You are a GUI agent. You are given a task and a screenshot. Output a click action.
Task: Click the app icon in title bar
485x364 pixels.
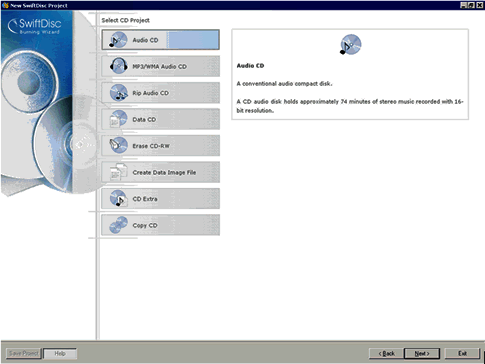(x=5, y=5)
